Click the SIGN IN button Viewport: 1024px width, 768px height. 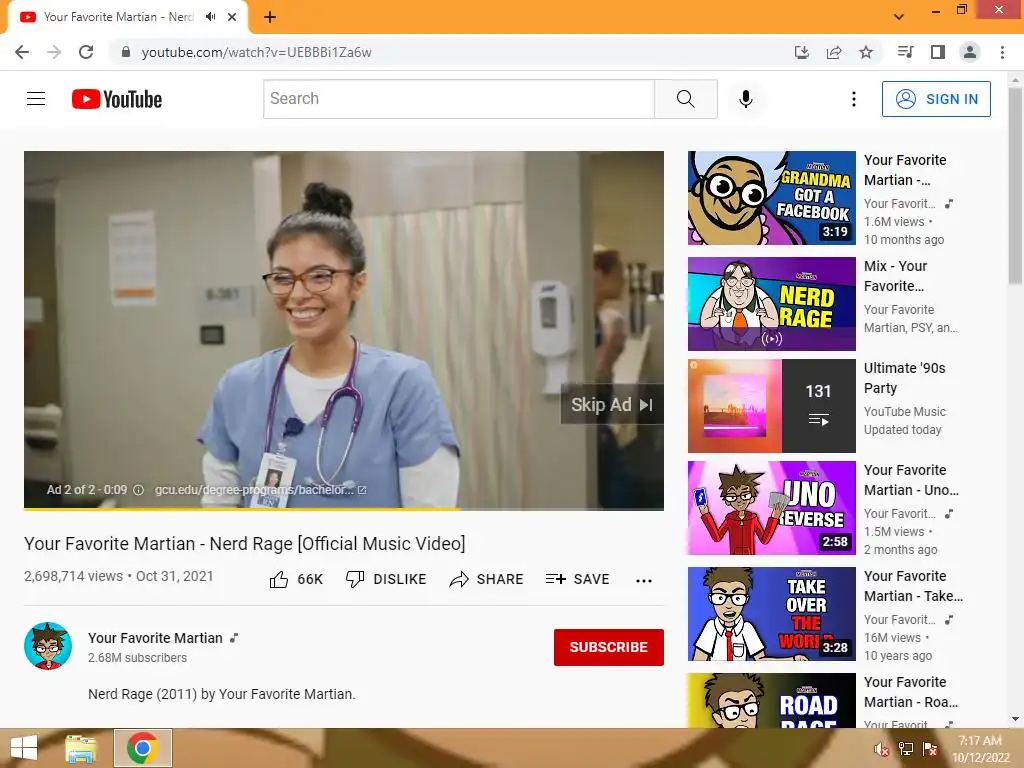coord(936,99)
